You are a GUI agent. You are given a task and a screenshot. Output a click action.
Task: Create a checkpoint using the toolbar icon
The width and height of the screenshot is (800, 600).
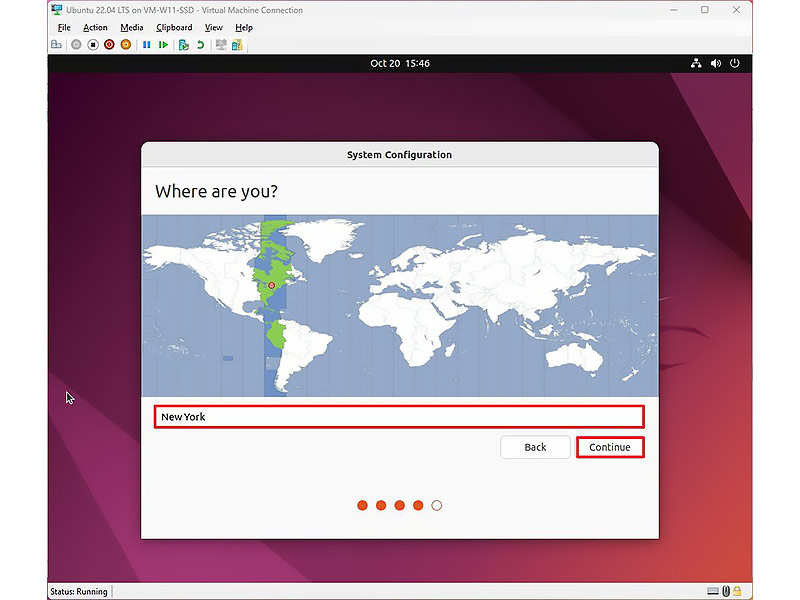(184, 45)
